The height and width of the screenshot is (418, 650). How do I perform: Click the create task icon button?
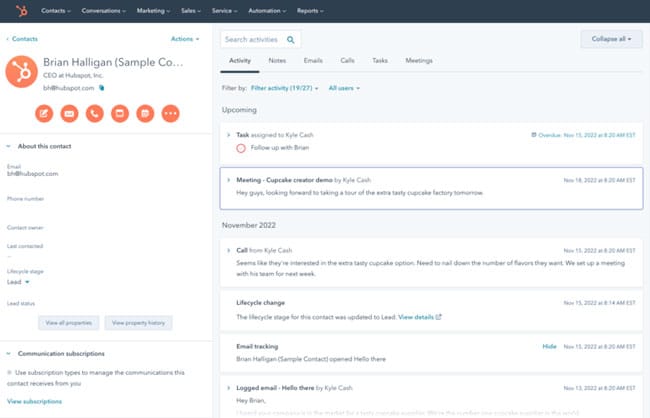(x=120, y=113)
